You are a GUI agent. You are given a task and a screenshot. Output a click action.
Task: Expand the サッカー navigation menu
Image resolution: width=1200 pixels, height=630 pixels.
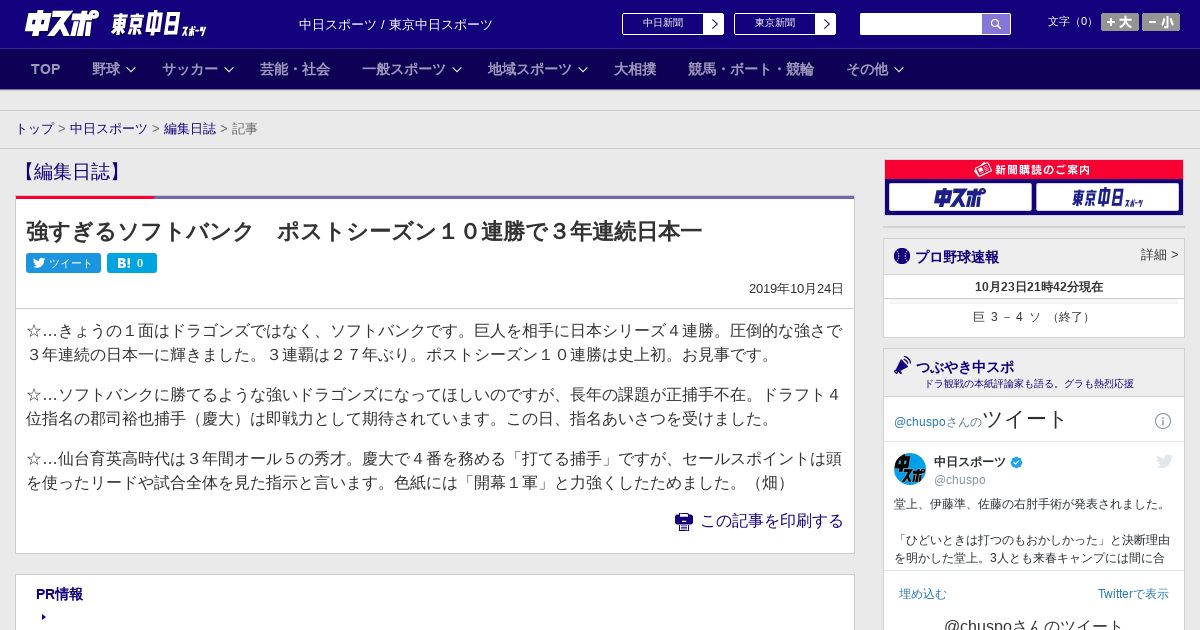[x=198, y=69]
